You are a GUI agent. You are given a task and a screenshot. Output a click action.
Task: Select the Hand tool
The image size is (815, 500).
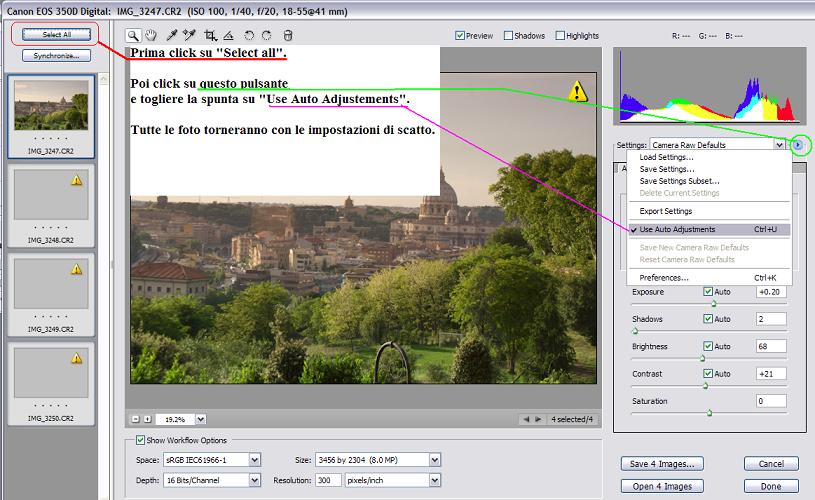coord(152,36)
